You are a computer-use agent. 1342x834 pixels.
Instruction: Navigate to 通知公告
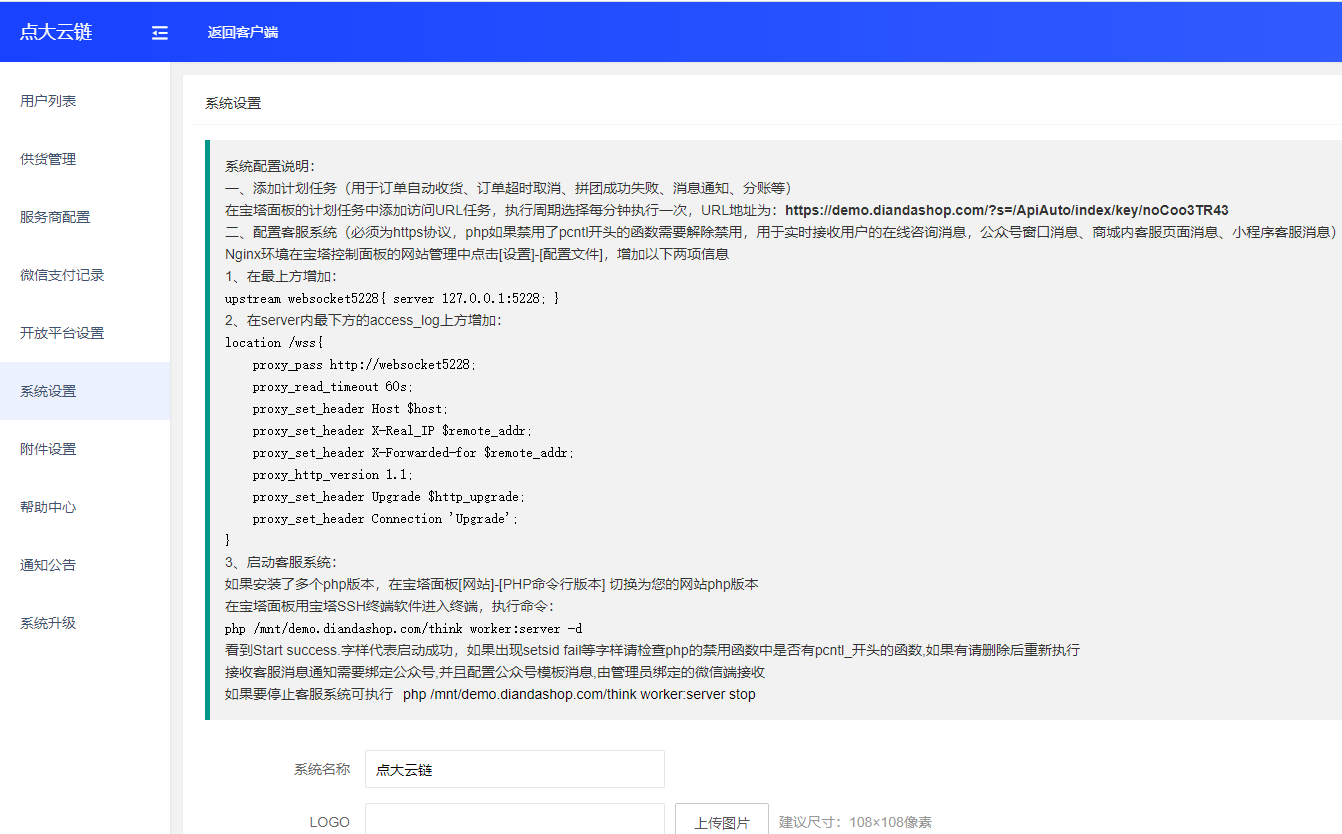(85, 565)
